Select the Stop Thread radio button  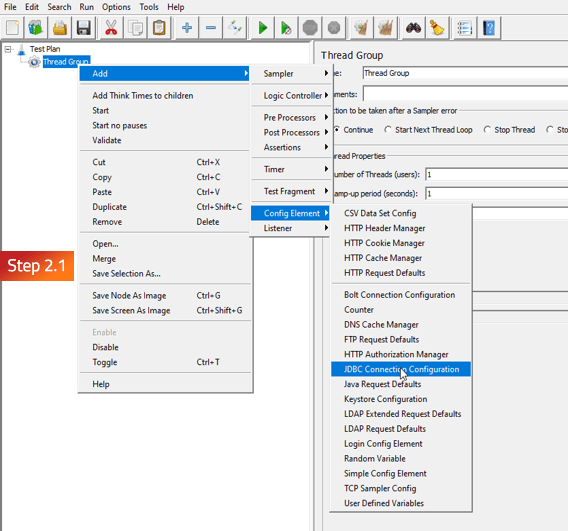pos(487,129)
